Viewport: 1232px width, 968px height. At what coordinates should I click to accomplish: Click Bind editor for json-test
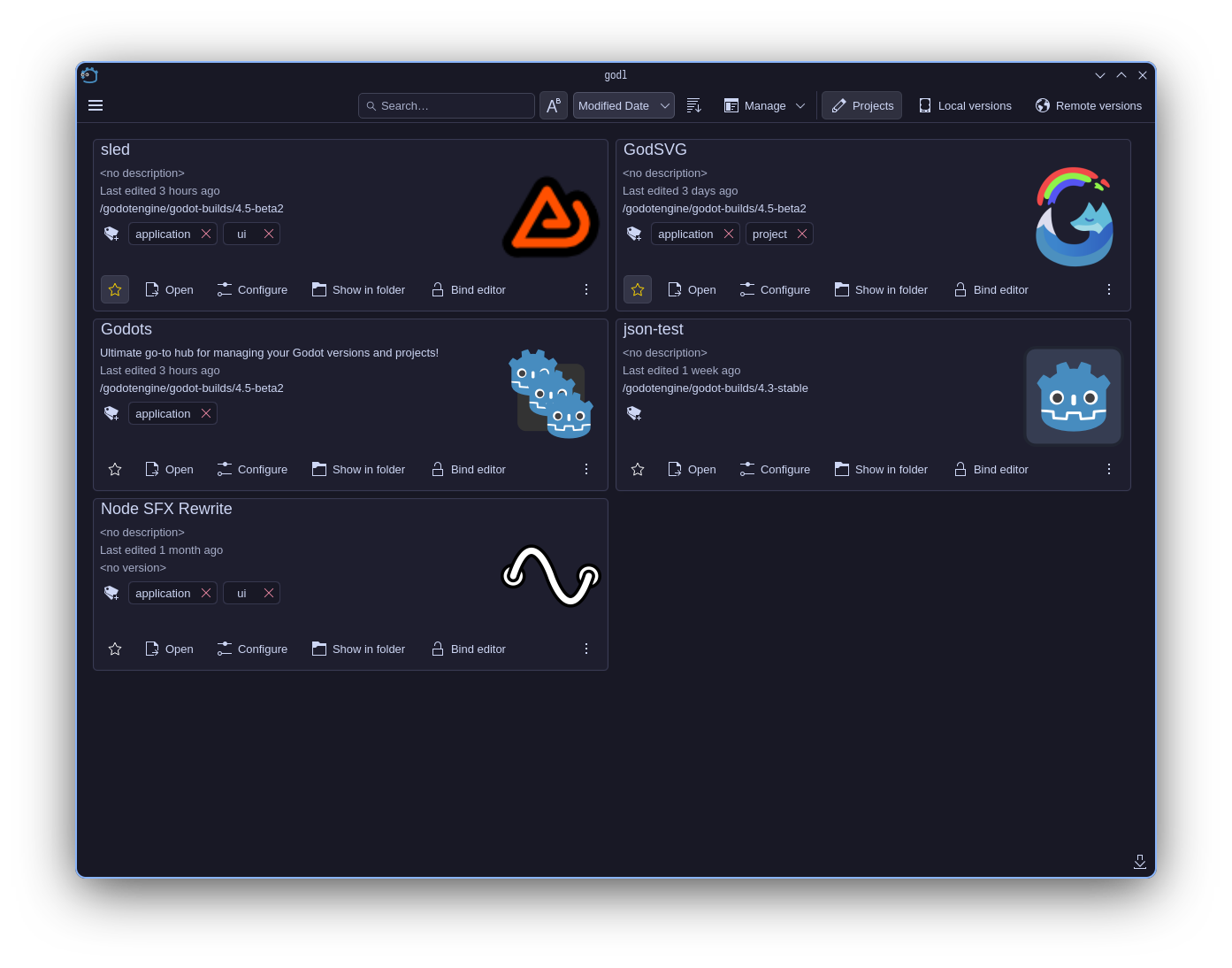[991, 469]
